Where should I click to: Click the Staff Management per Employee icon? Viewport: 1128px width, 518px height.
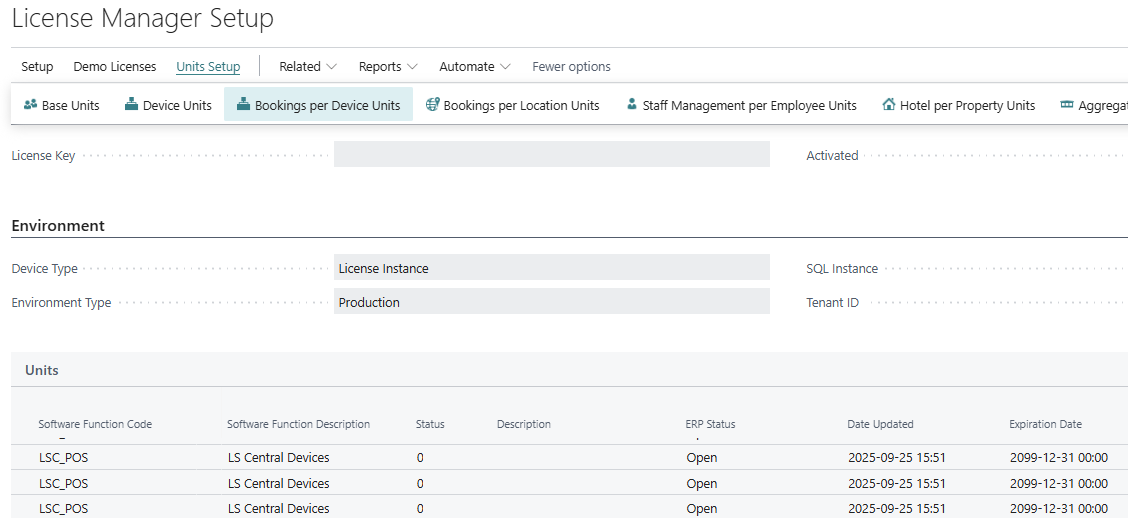click(x=631, y=105)
